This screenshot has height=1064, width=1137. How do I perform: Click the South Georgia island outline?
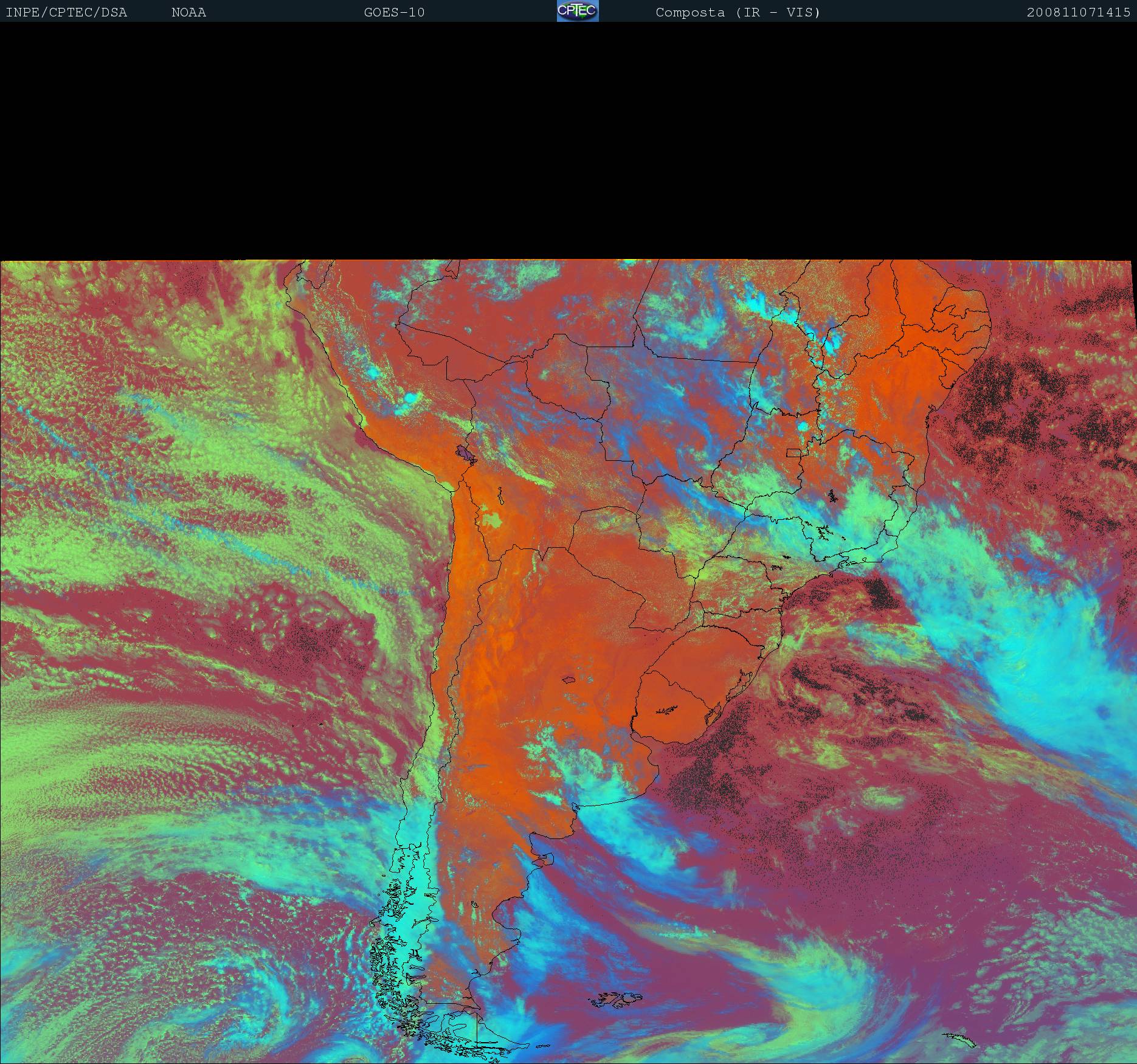coord(960,1040)
